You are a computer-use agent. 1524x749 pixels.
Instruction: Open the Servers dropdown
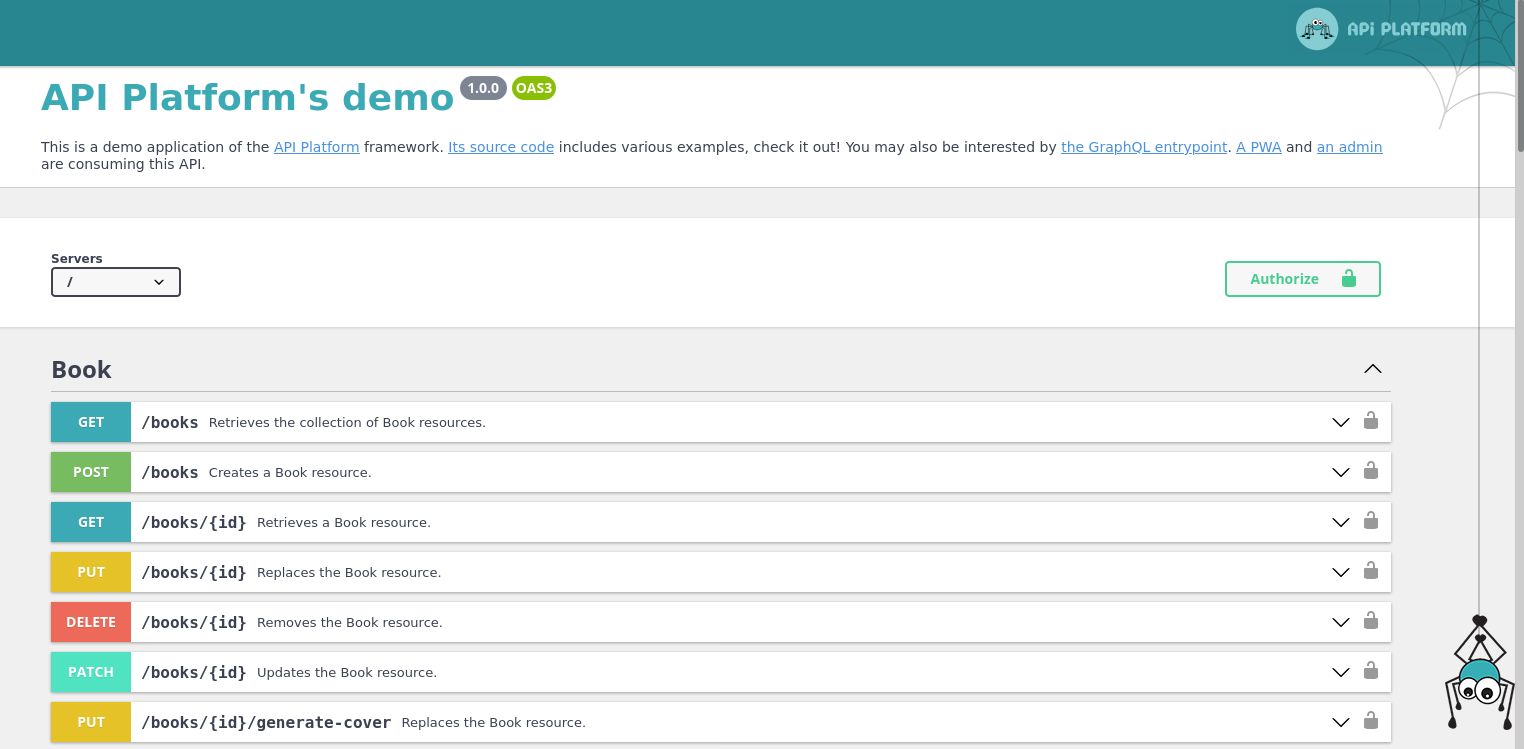pyautogui.click(x=116, y=282)
